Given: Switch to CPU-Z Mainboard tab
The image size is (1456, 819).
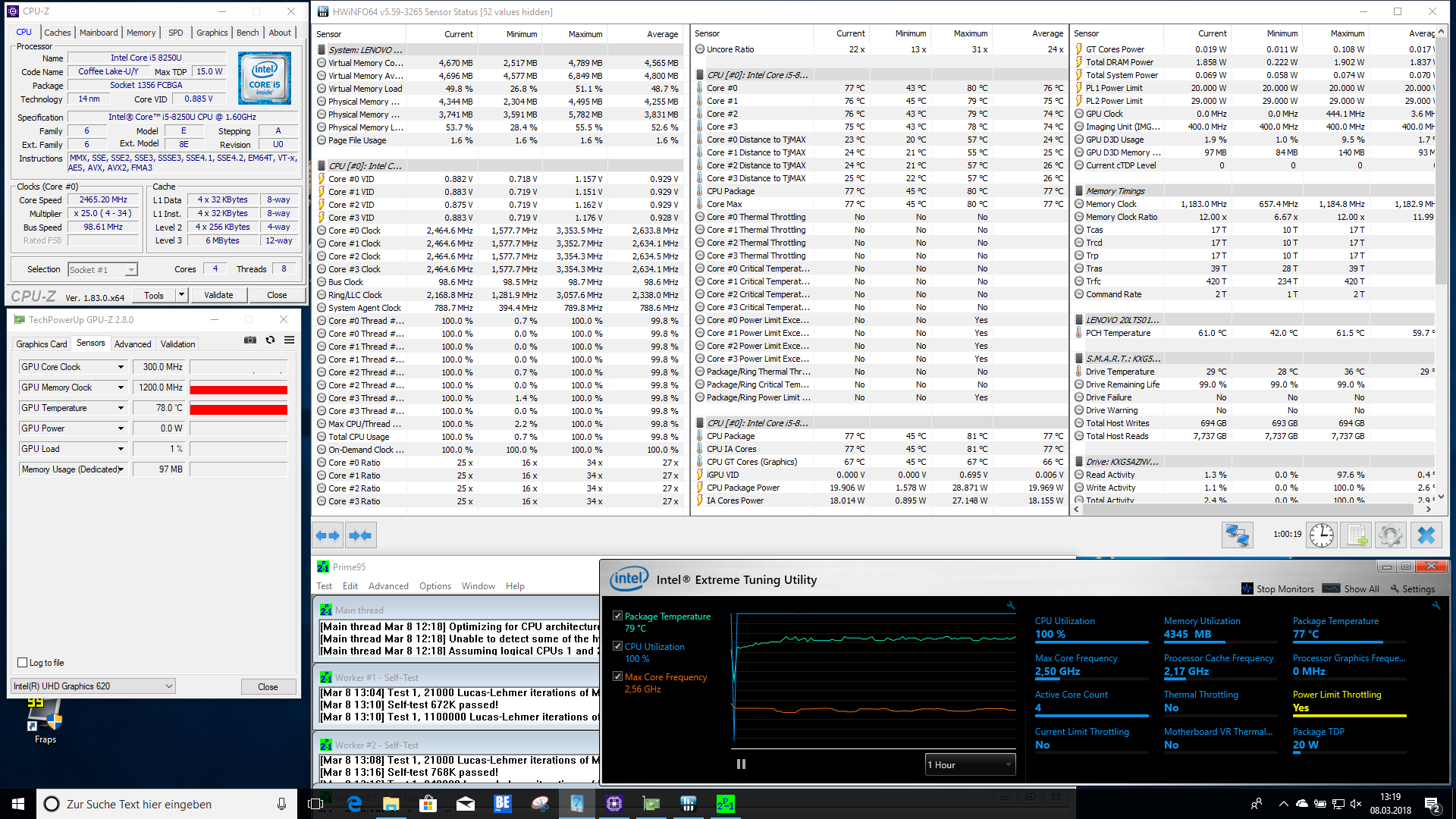Looking at the screenshot, I should [x=99, y=33].
